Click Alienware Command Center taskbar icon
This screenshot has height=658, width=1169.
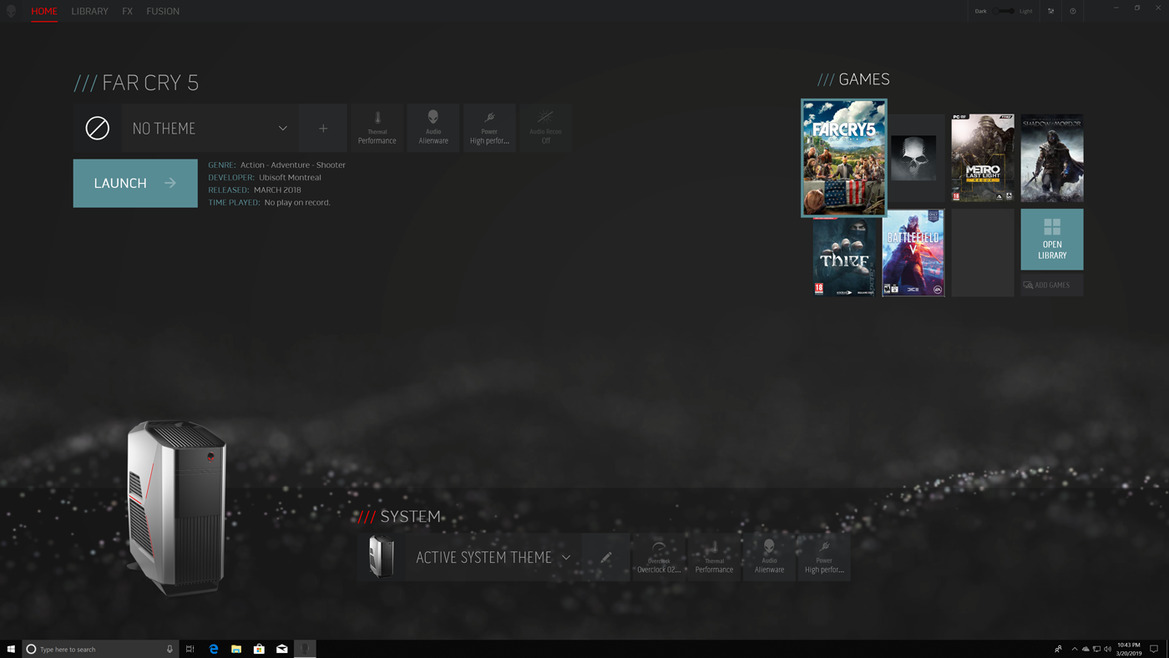tap(304, 649)
